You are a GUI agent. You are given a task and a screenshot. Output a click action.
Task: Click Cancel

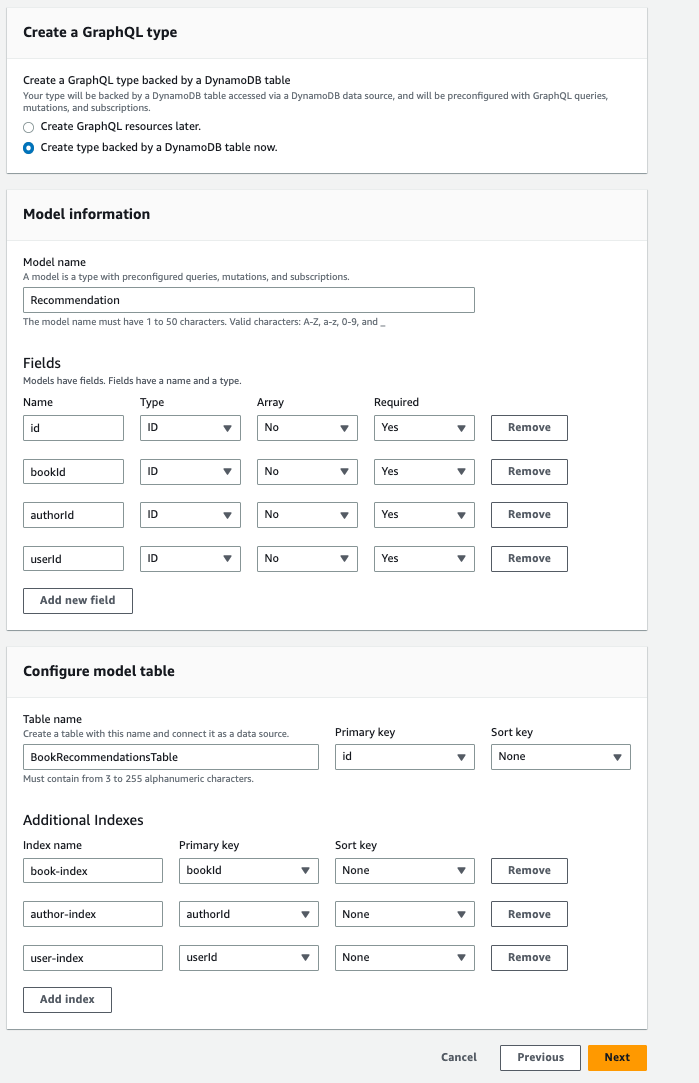[x=458, y=1057]
